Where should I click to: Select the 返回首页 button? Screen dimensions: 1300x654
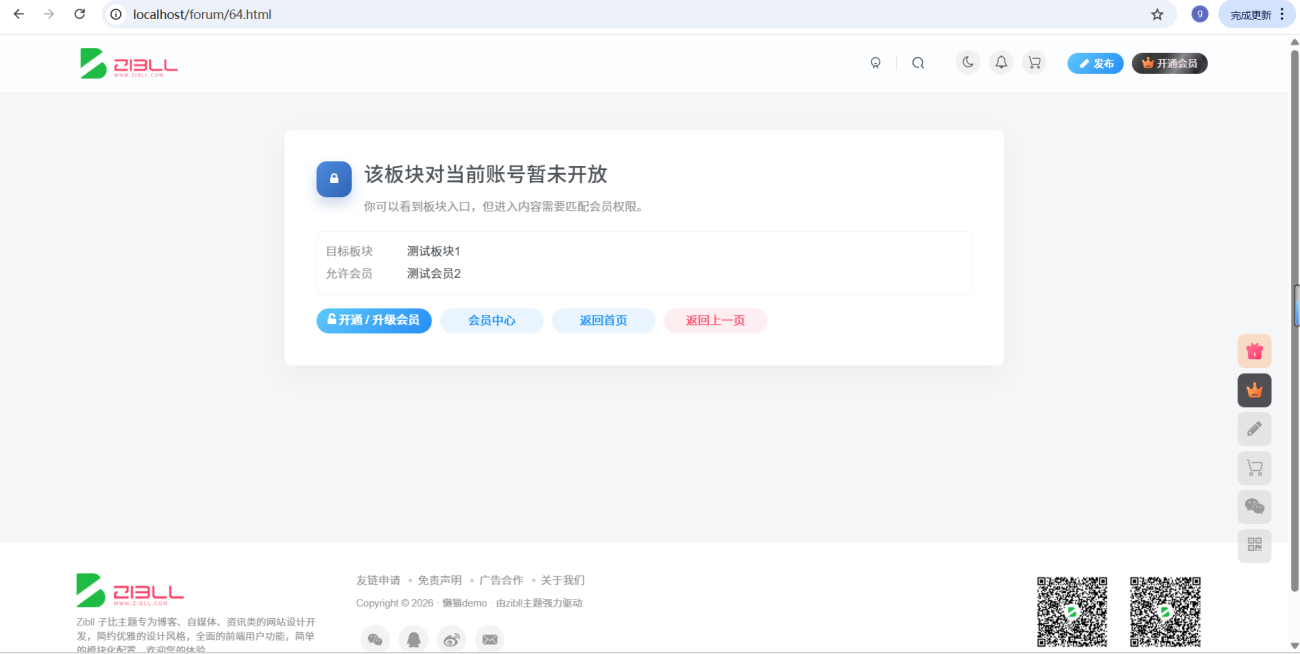coord(603,320)
